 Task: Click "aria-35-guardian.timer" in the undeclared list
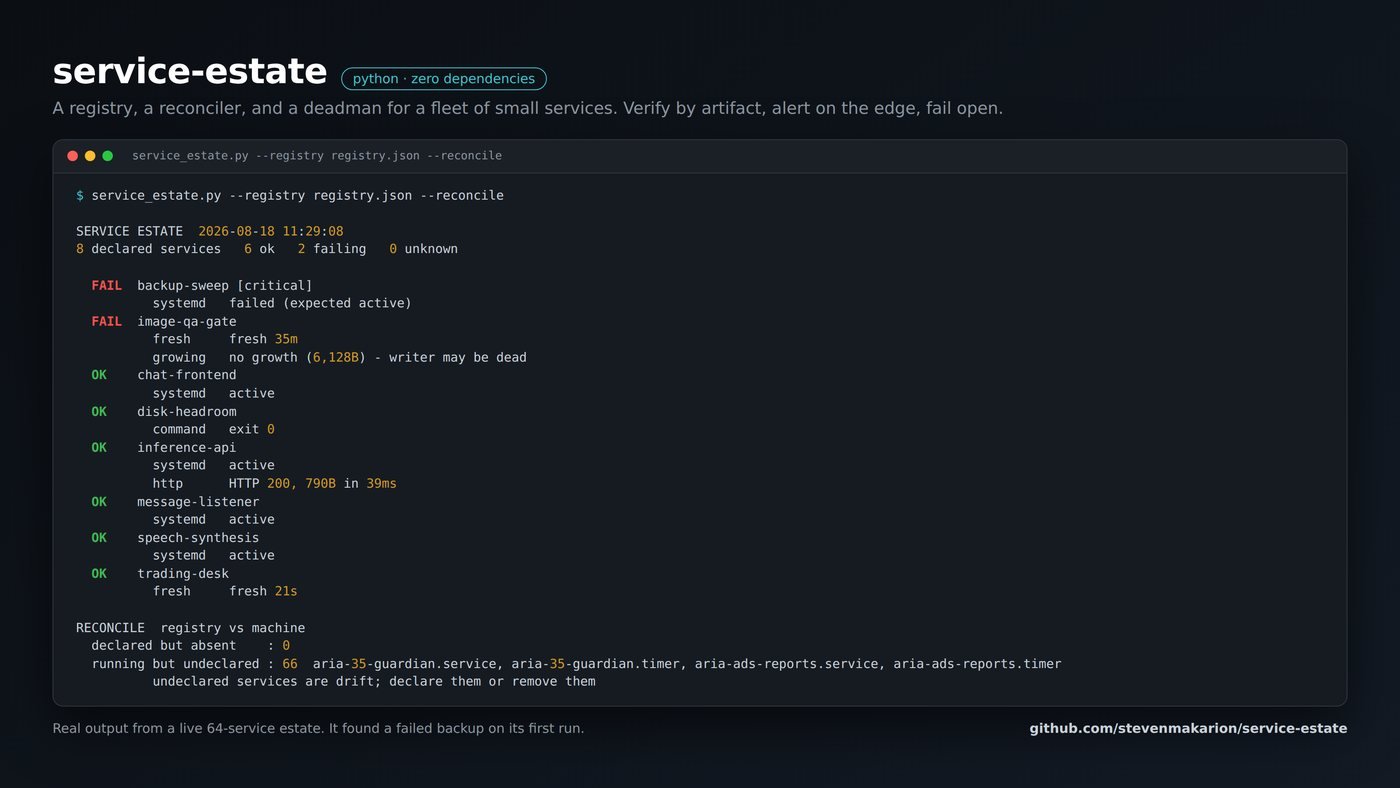[595, 664]
